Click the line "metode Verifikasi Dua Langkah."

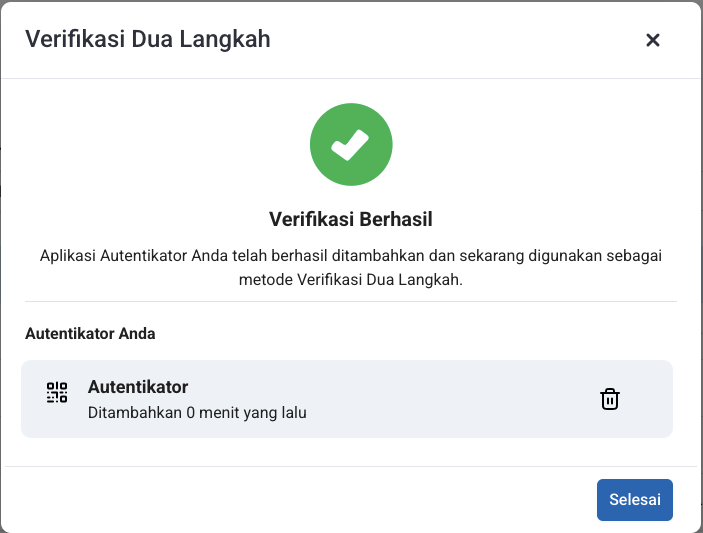(351, 280)
